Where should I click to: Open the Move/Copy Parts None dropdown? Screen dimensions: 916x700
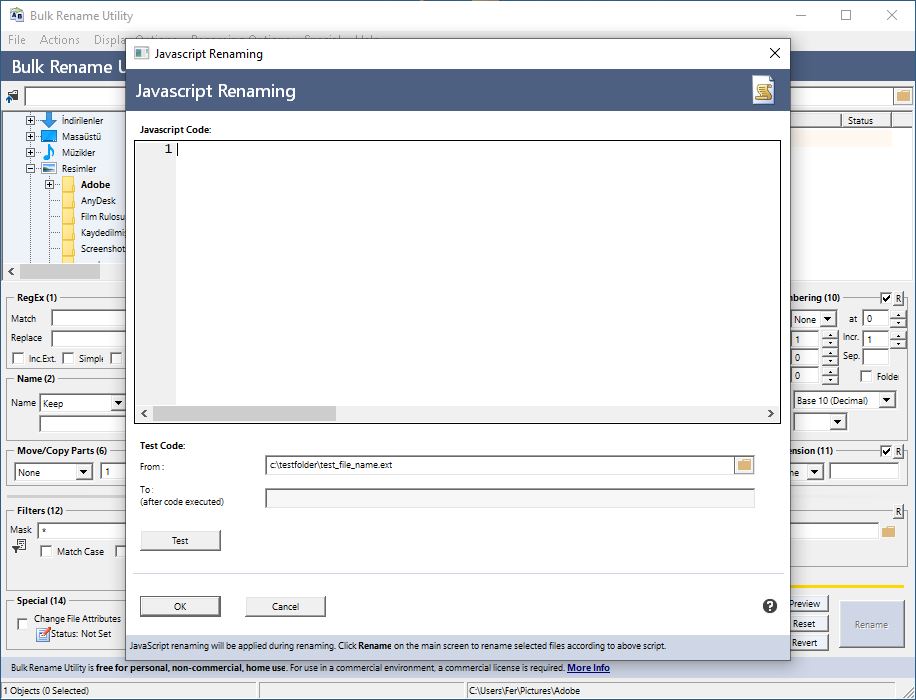tap(84, 472)
